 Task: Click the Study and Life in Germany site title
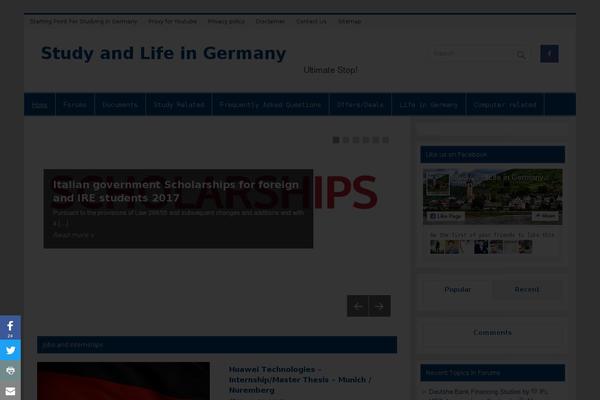tap(163, 54)
